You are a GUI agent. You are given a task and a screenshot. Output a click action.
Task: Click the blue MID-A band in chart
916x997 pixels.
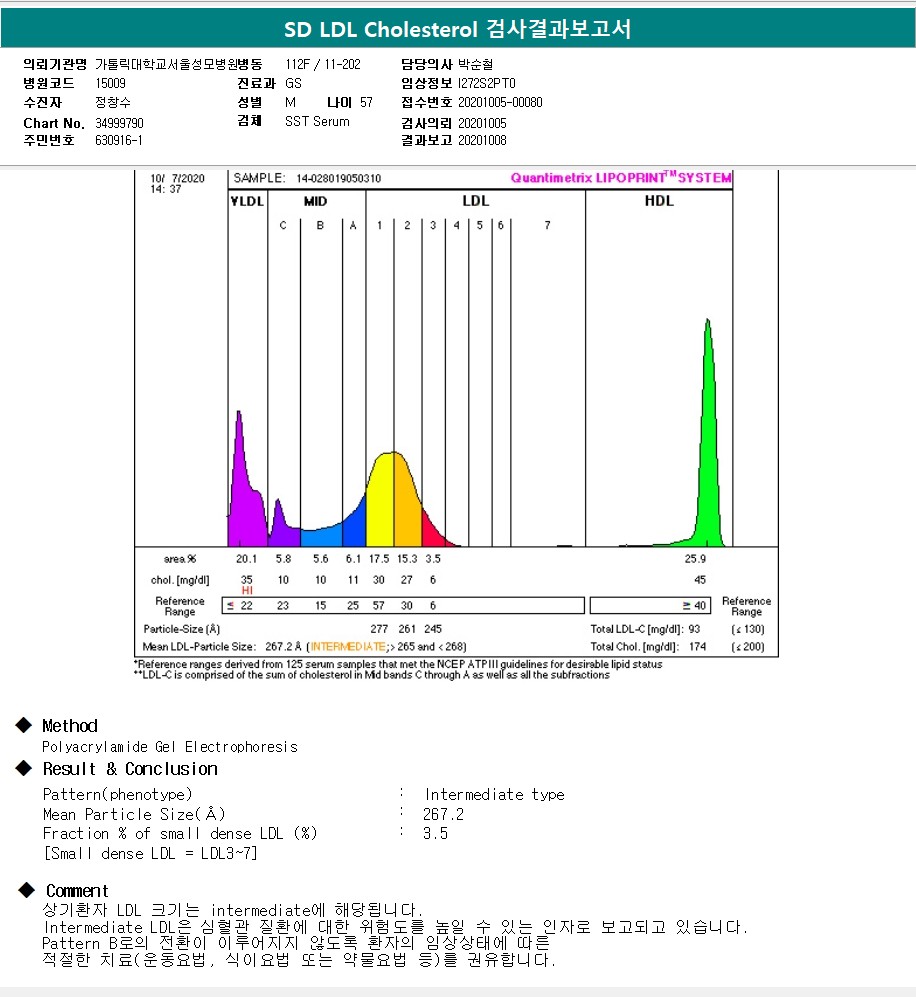click(x=355, y=528)
